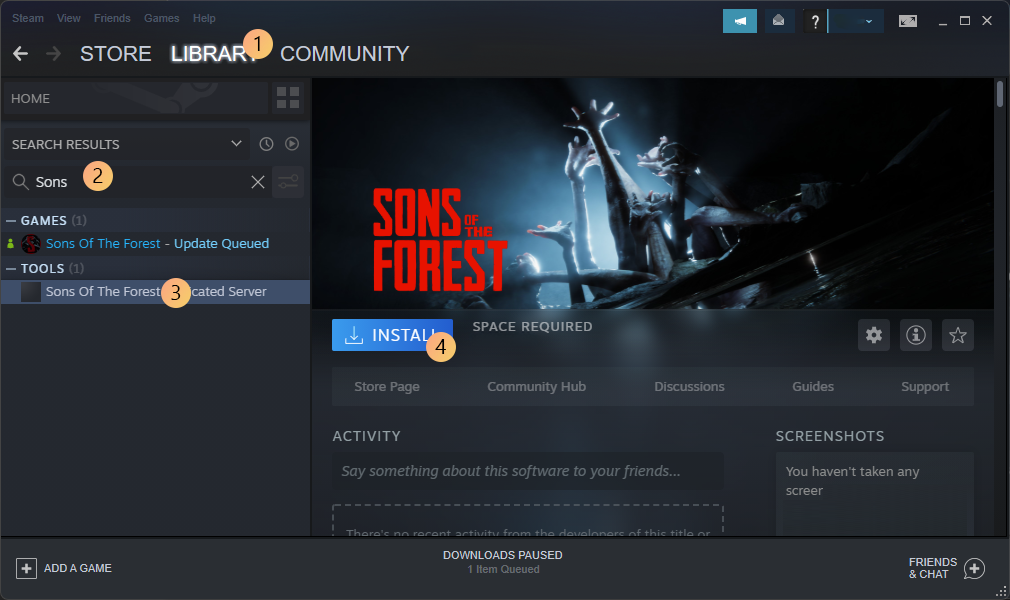
Task: Open the Steam menu
Action: (28, 18)
